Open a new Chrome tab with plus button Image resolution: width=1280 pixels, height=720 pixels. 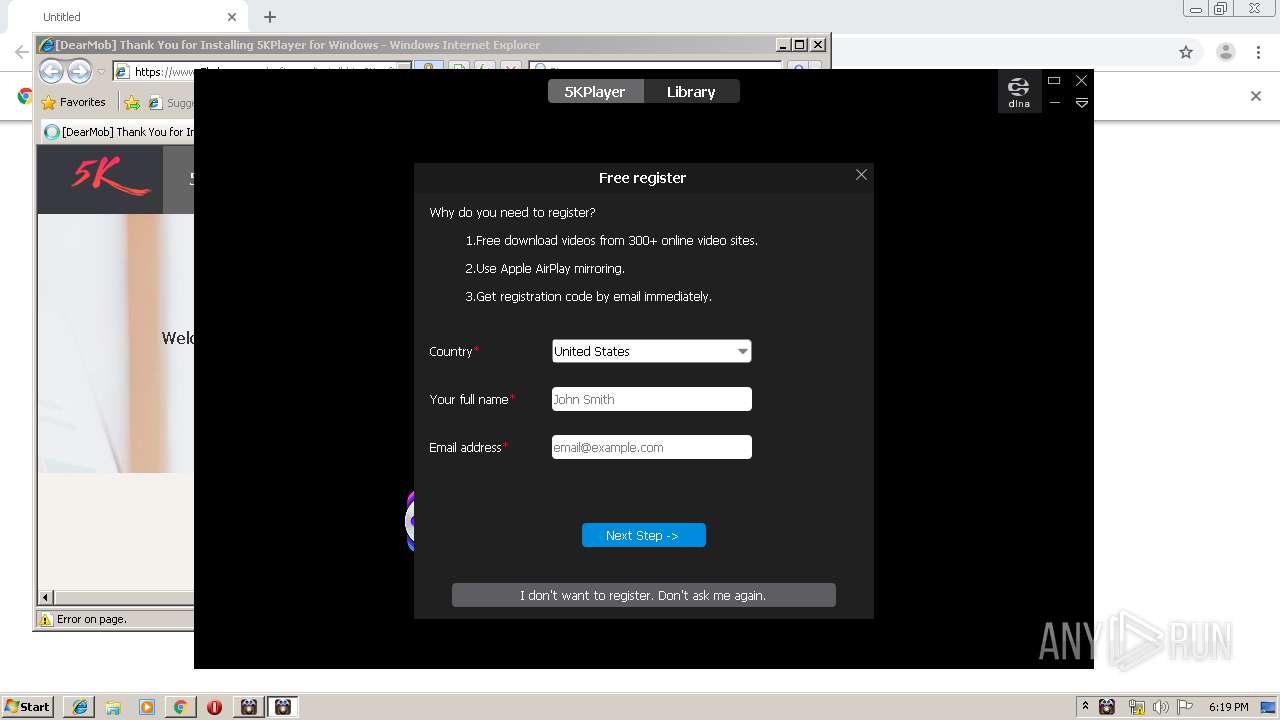point(270,17)
